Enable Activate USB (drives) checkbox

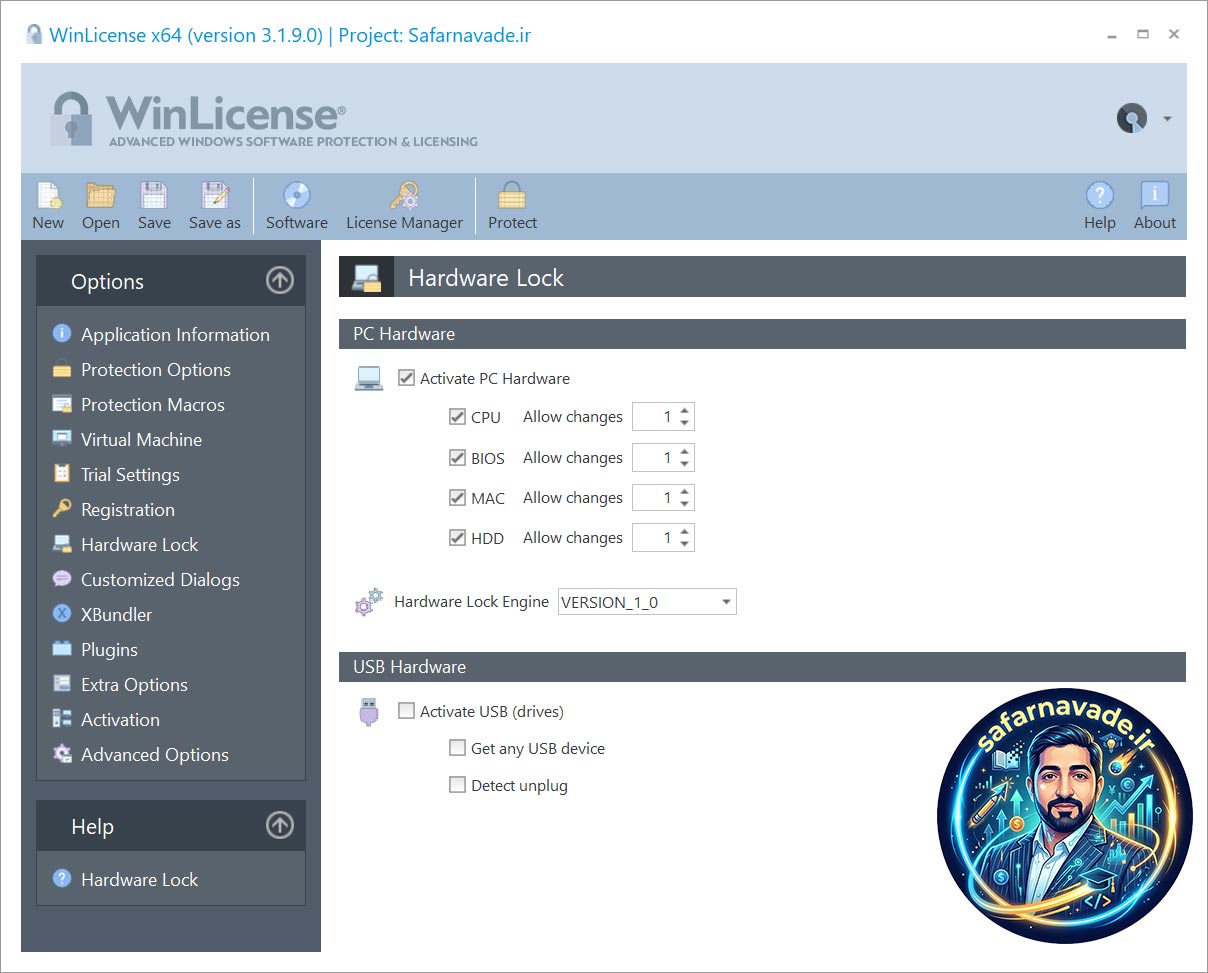pos(406,711)
